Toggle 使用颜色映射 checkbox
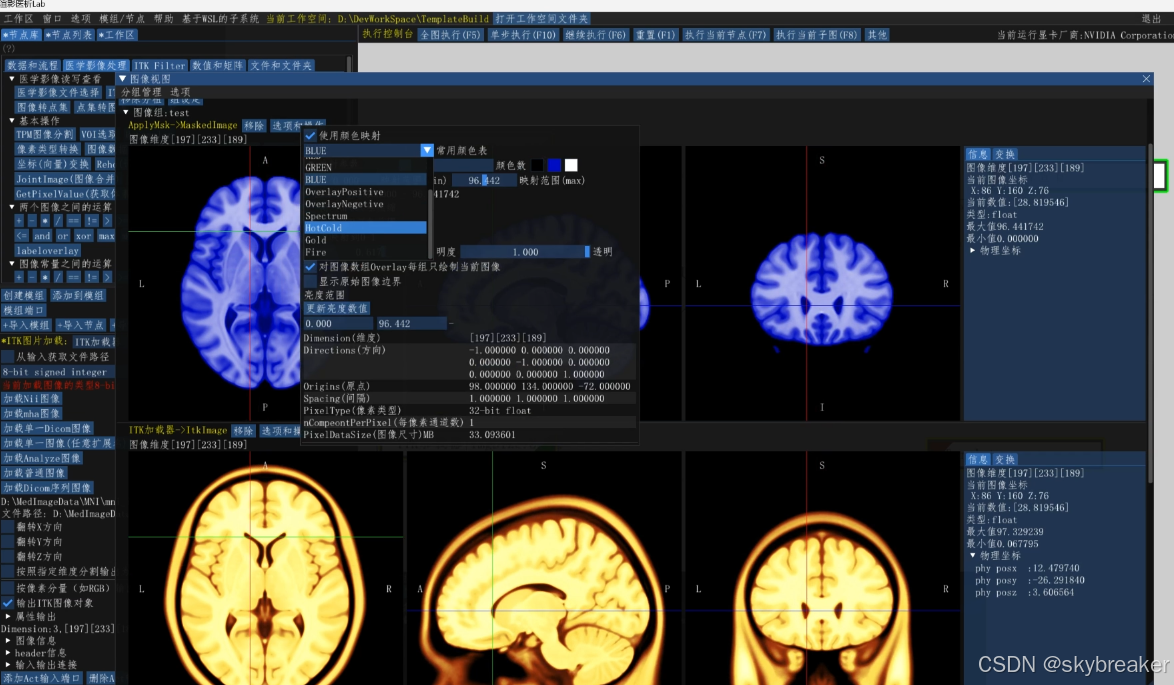Screen dimensions: 1174x685 coord(310,136)
